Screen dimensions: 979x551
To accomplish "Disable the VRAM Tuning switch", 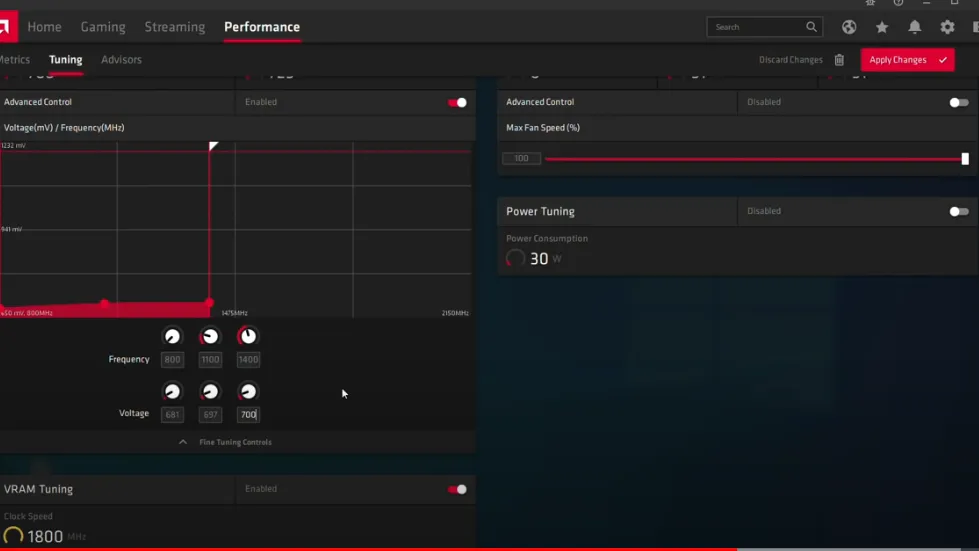I will coord(457,489).
